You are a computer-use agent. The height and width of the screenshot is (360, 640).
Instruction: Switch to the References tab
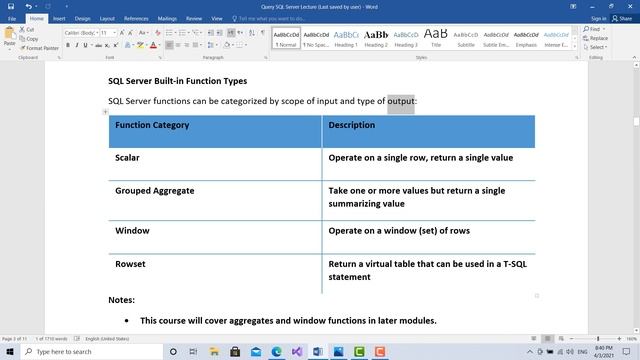(136, 19)
